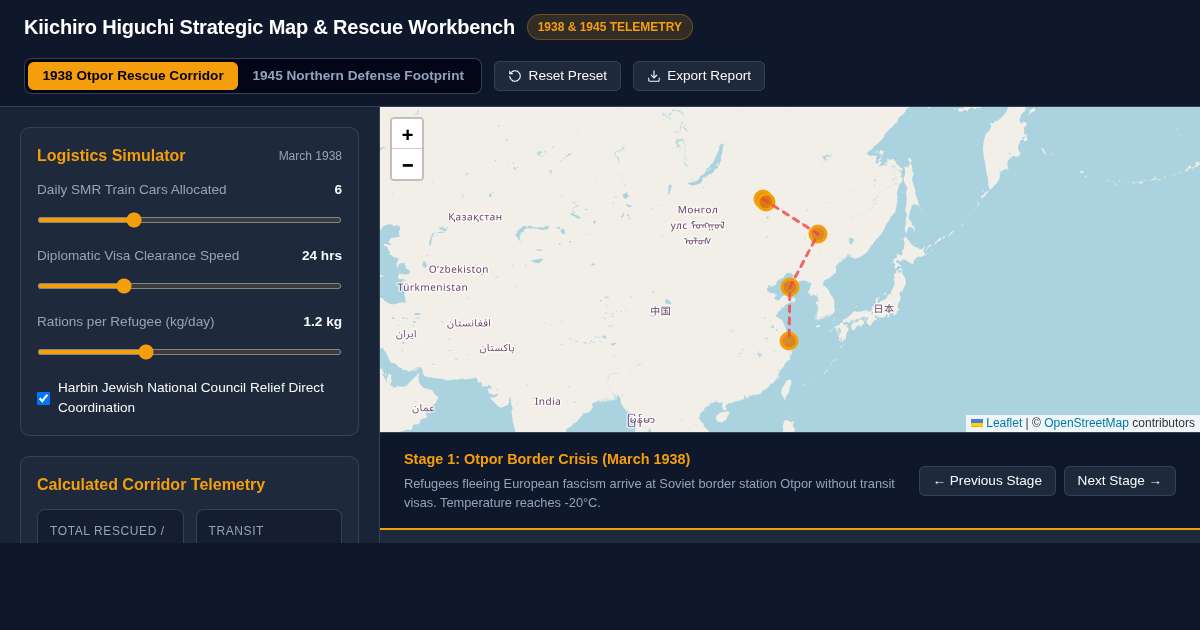Click the March 1938 date label
This screenshot has width=1200, height=630.
pyautogui.click(x=310, y=156)
